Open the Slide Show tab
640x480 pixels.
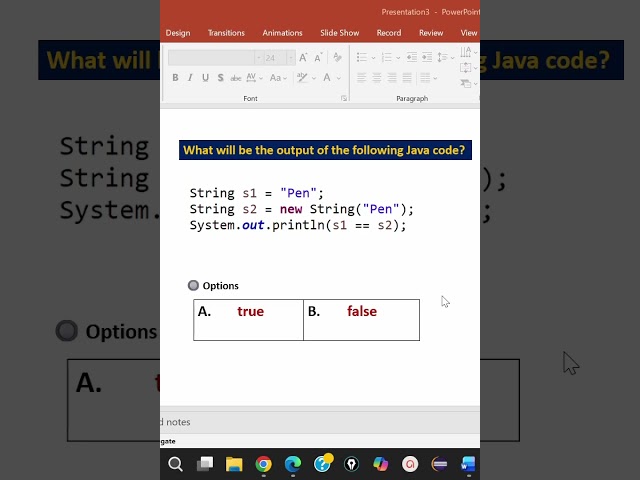pos(340,33)
